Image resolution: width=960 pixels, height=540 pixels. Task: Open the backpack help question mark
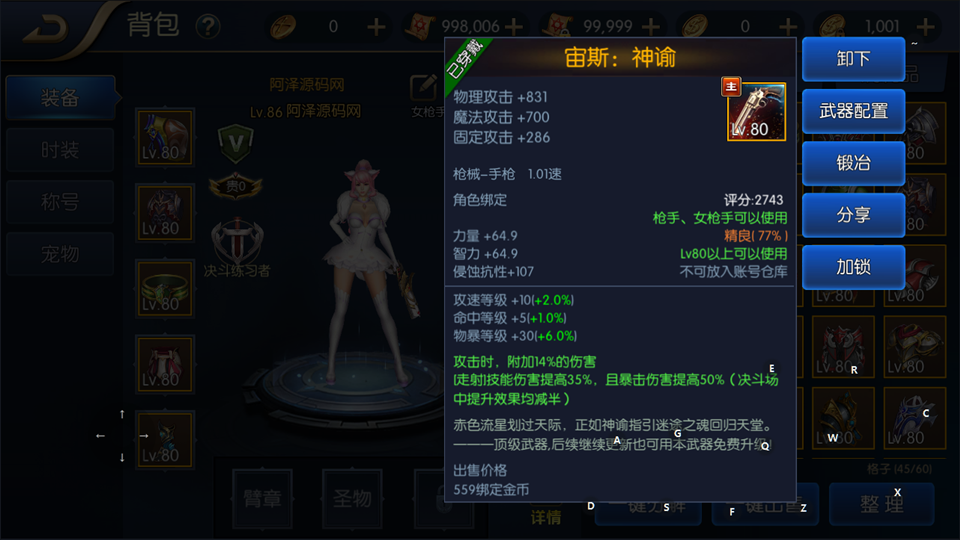(x=208, y=26)
